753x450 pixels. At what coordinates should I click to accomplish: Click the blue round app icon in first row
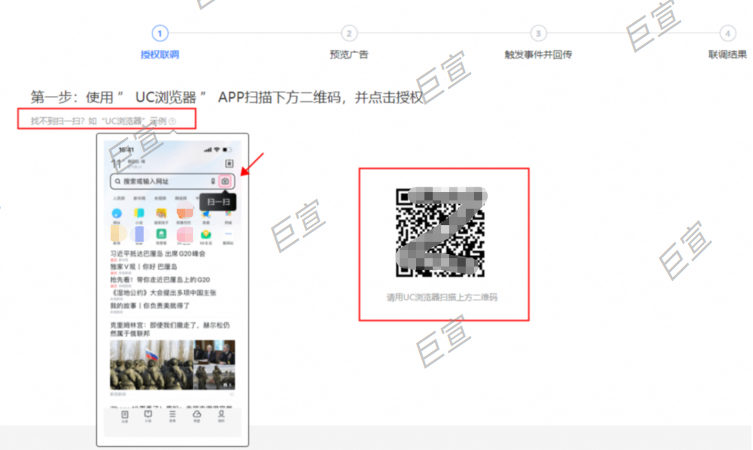117,213
